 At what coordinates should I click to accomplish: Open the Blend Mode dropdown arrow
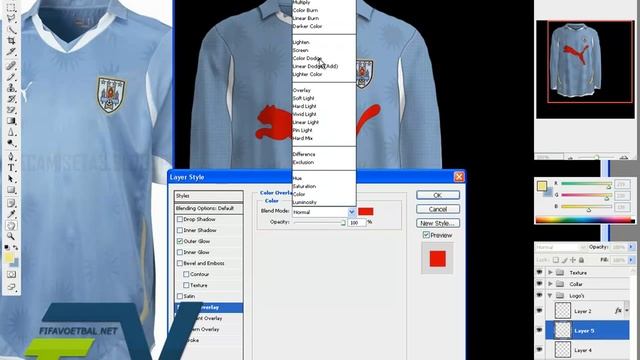tap(351, 212)
